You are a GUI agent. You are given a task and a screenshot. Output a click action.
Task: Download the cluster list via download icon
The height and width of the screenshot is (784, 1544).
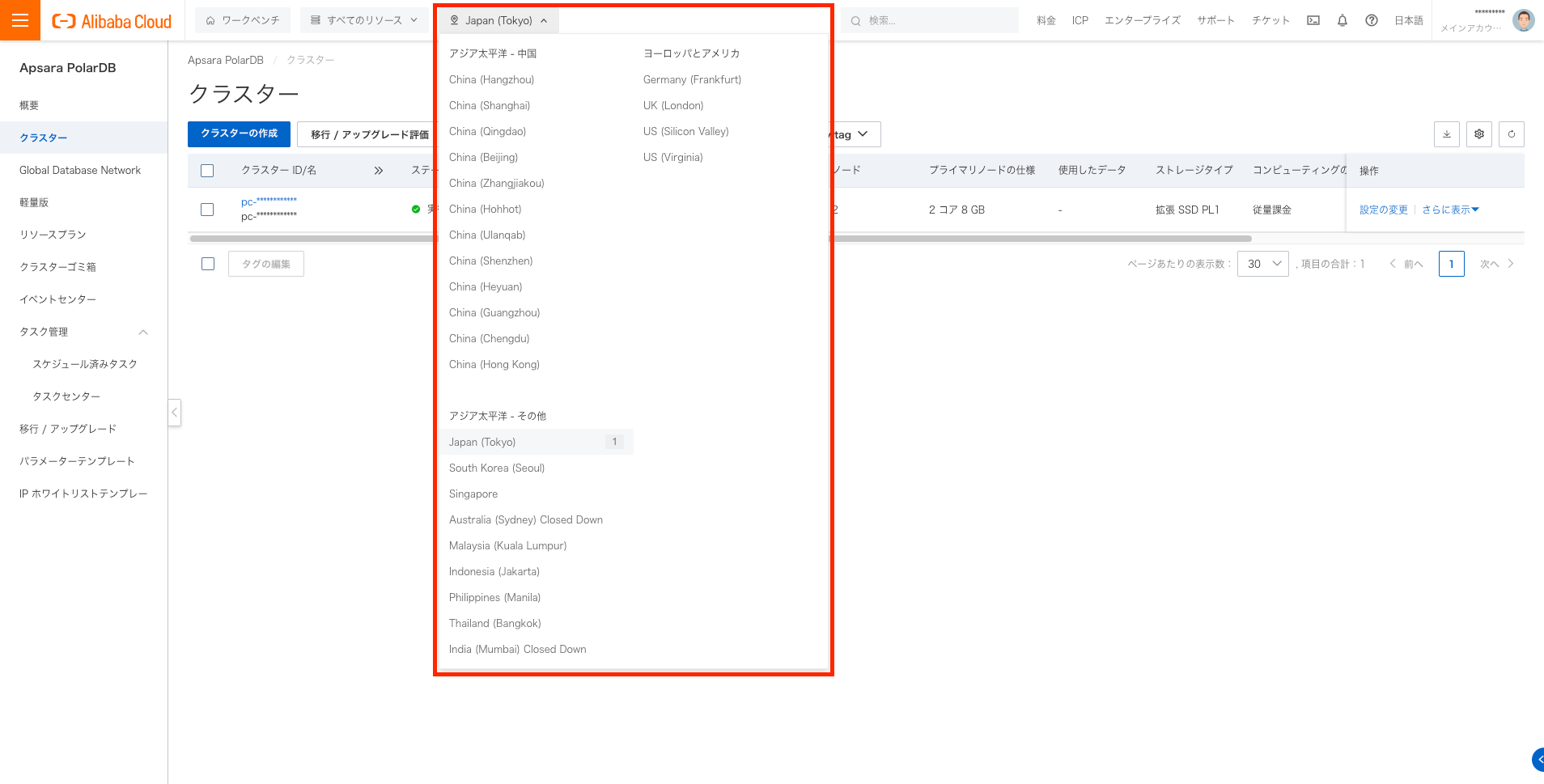1447,134
